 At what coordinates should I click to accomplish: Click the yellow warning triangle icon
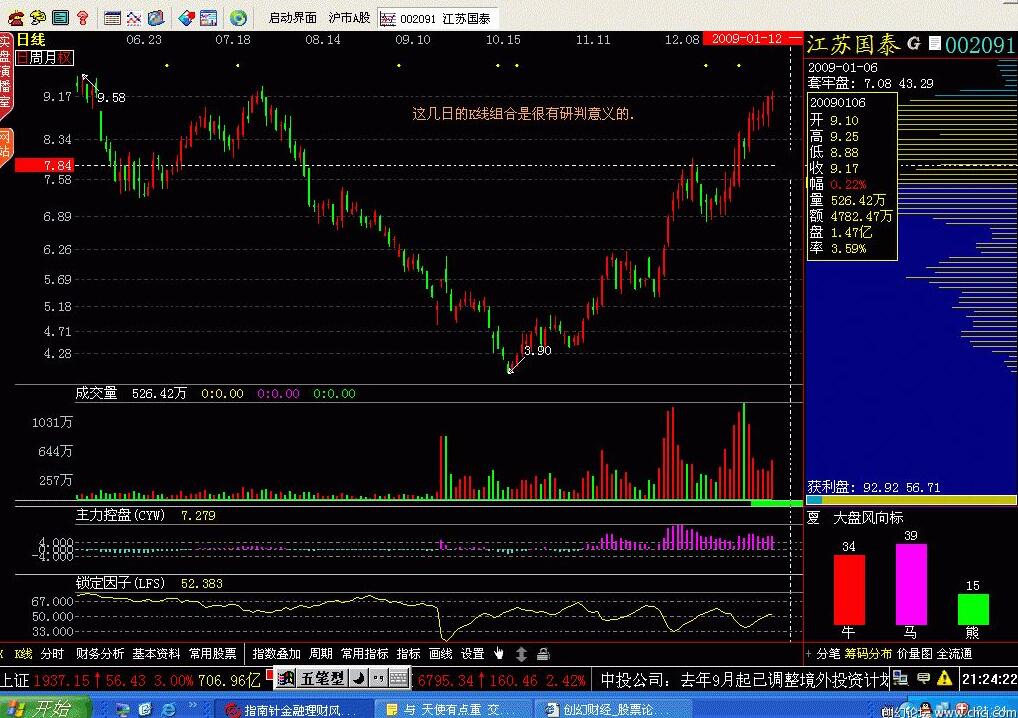tap(945, 679)
